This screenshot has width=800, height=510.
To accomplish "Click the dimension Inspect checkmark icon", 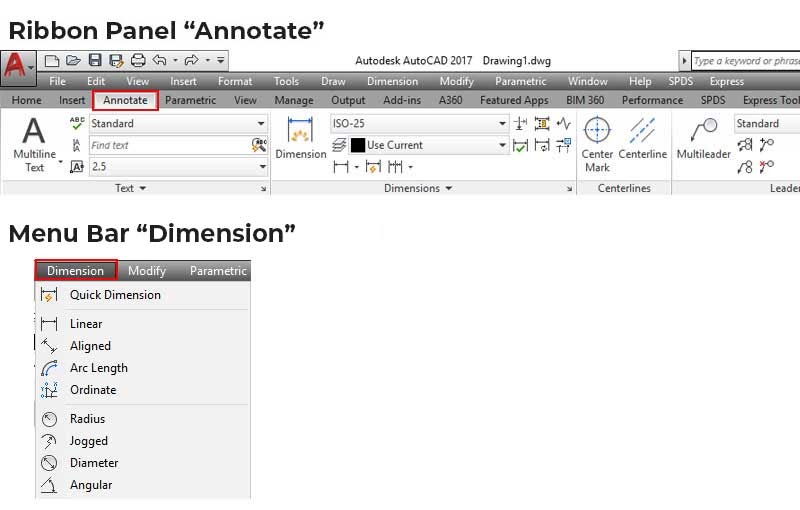I will tap(520, 145).
